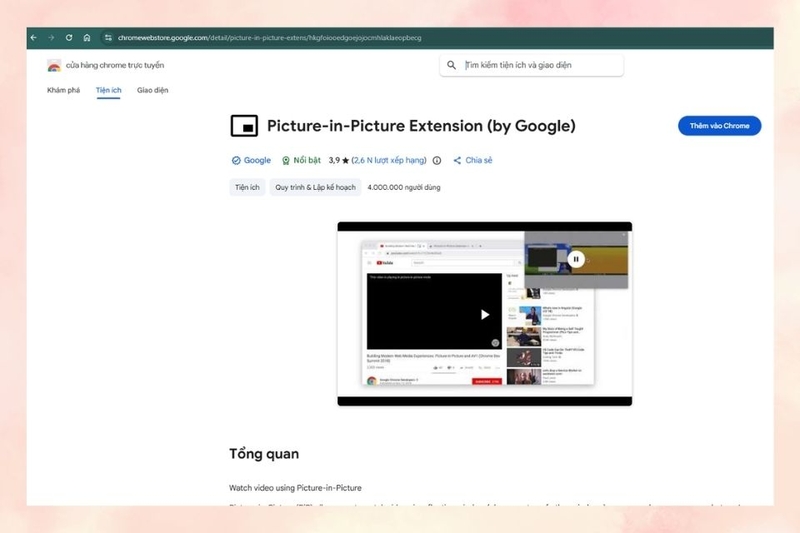The width and height of the screenshot is (800, 533).
Task: View site information icon in address bar
Action: (x=108, y=38)
